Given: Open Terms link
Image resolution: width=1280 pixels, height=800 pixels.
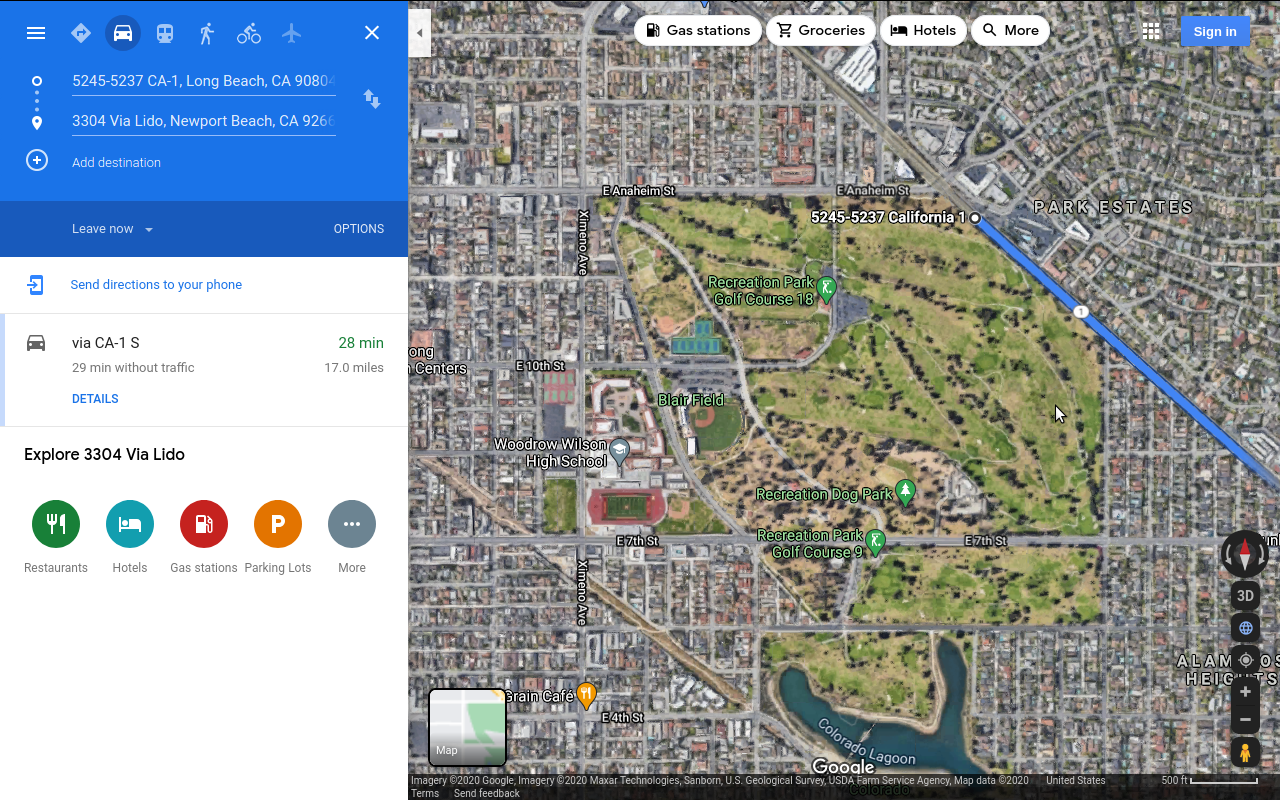Looking at the screenshot, I should coord(425,793).
